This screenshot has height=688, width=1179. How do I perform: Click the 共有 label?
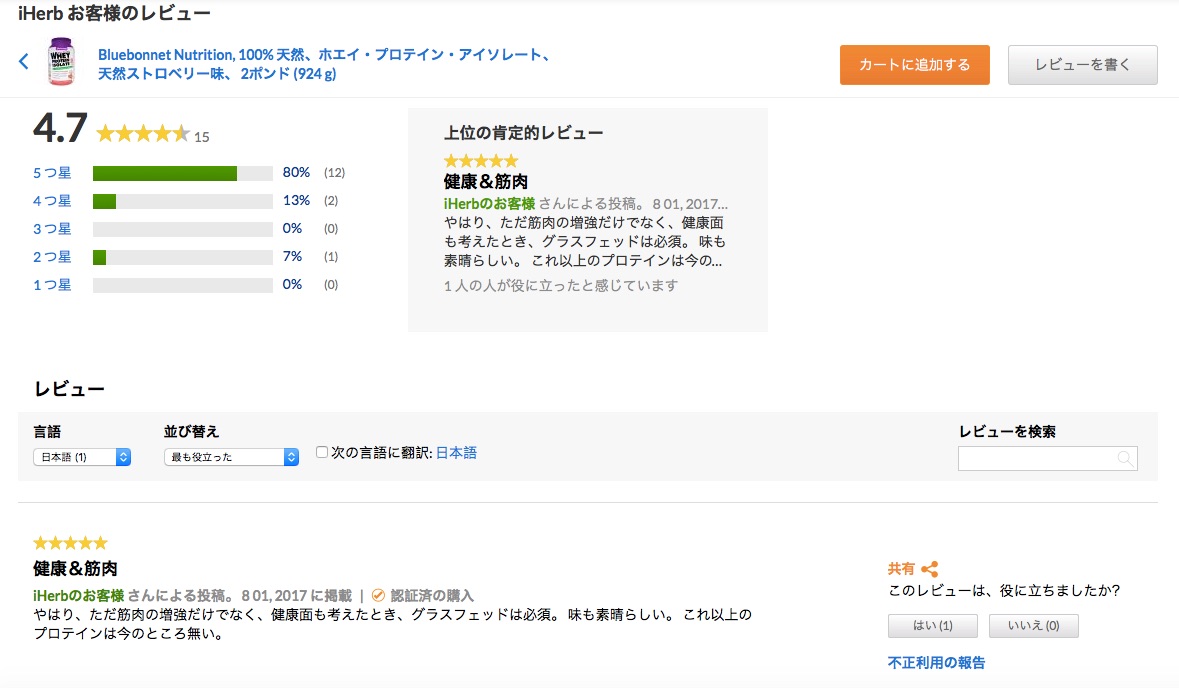(902, 569)
